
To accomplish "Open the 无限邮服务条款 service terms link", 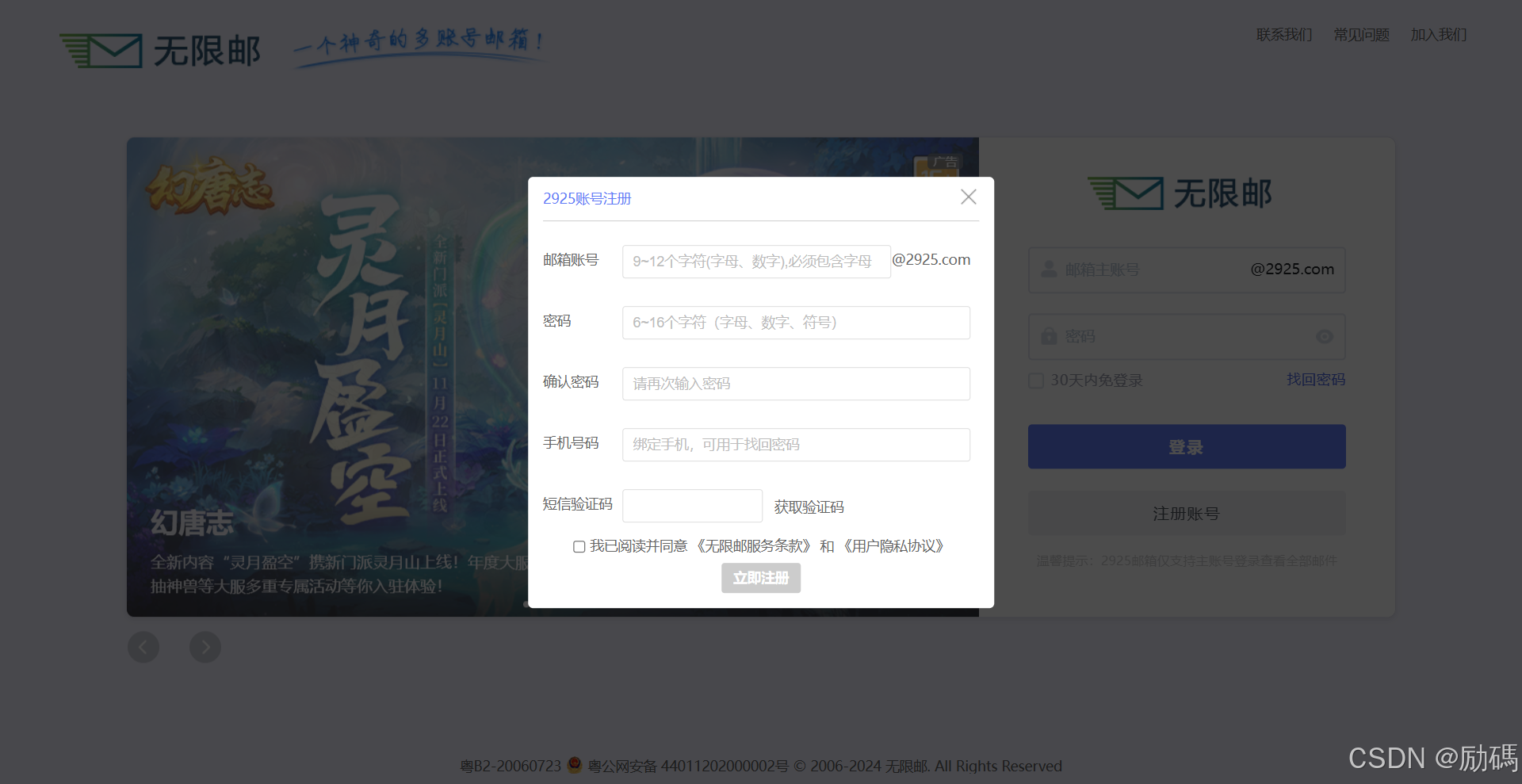I will pos(755,546).
